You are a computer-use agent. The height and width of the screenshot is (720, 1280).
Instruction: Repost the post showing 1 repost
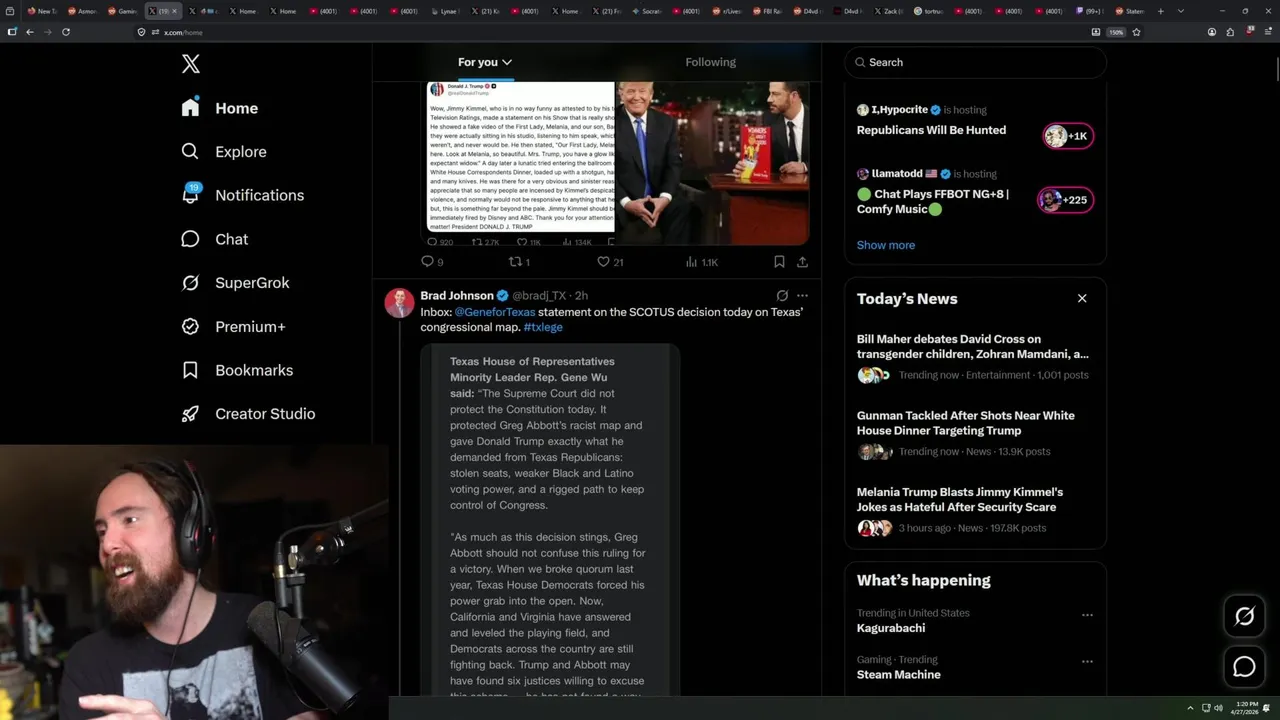point(519,262)
